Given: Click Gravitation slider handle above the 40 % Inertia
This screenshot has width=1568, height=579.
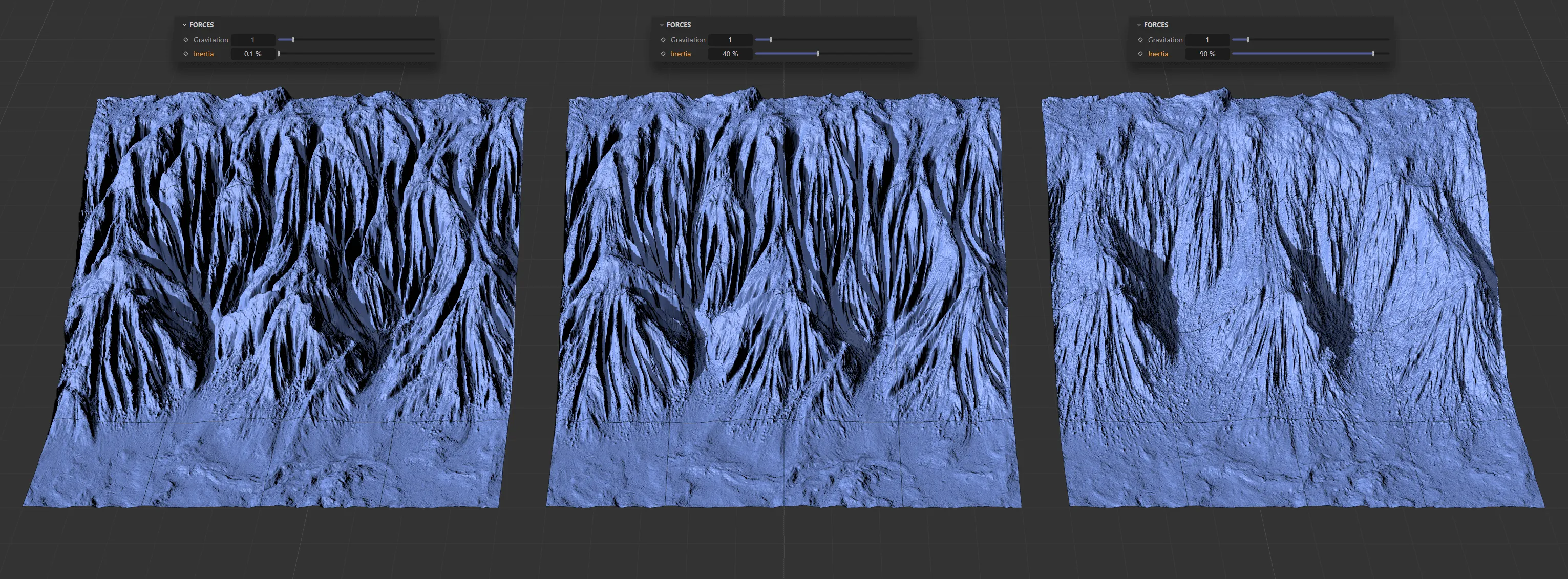Looking at the screenshot, I should [x=771, y=39].
